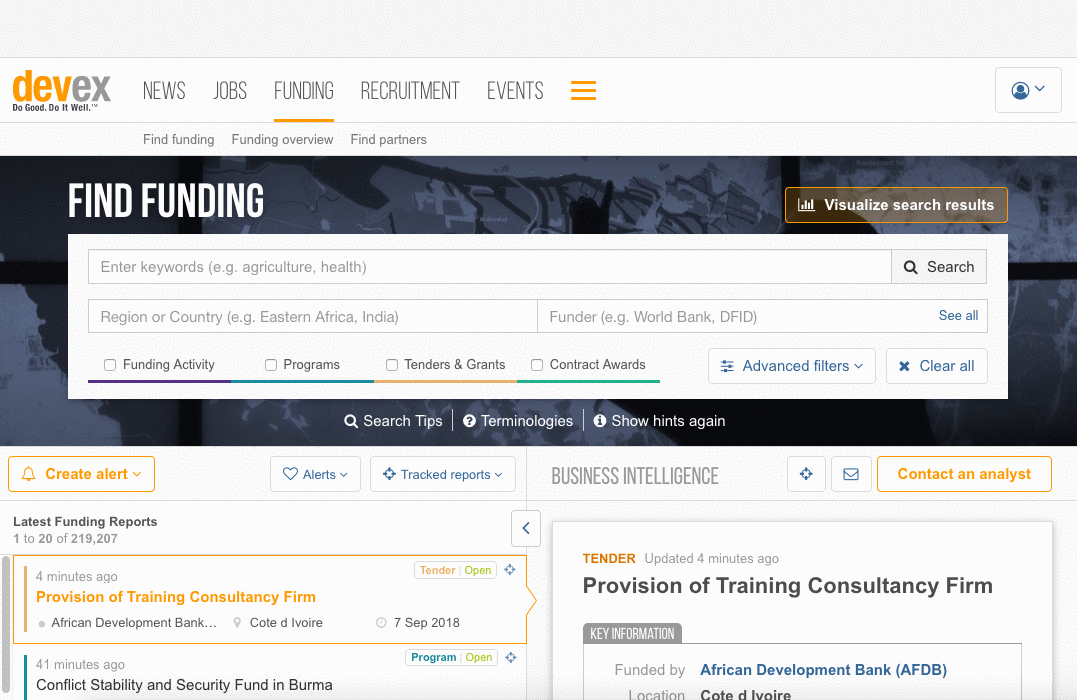This screenshot has height=700, width=1077.
Task: Open the JOBS menu
Action: pyautogui.click(x=230, y=91)
